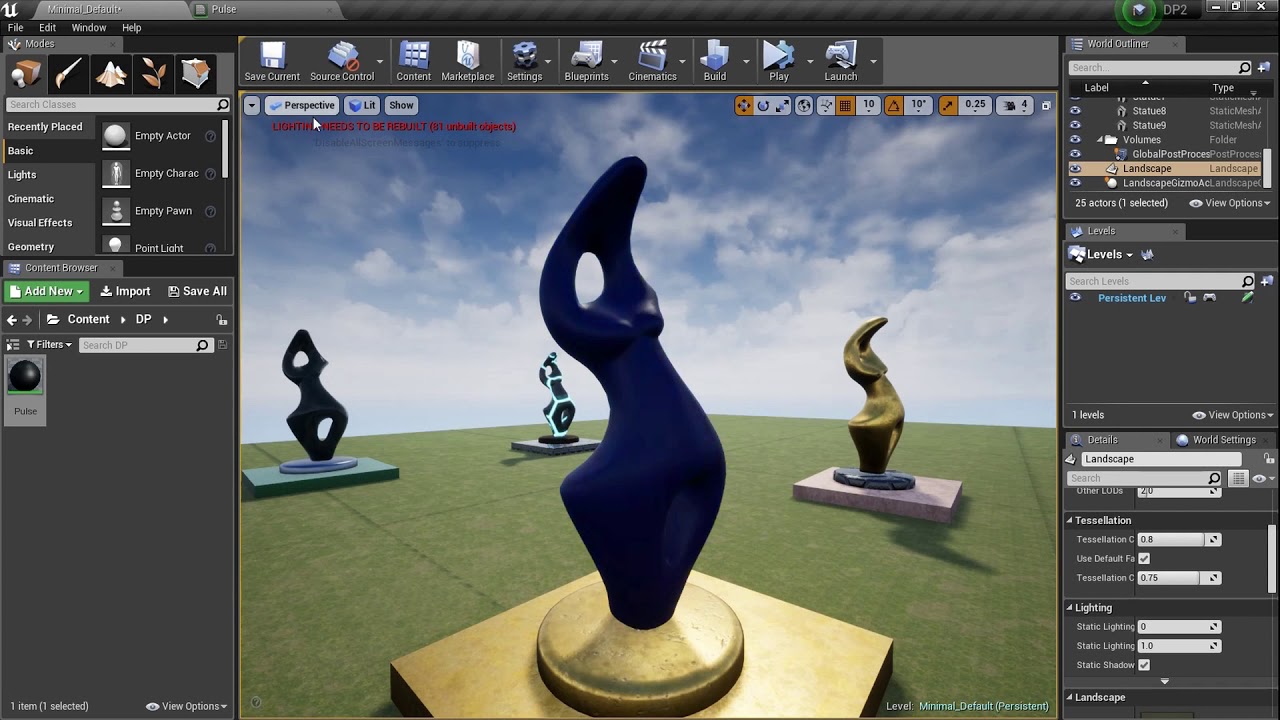Screen dimensions: 1280x720
Task: Click the Play toolbar icon
Action: [x=778, y=62]
